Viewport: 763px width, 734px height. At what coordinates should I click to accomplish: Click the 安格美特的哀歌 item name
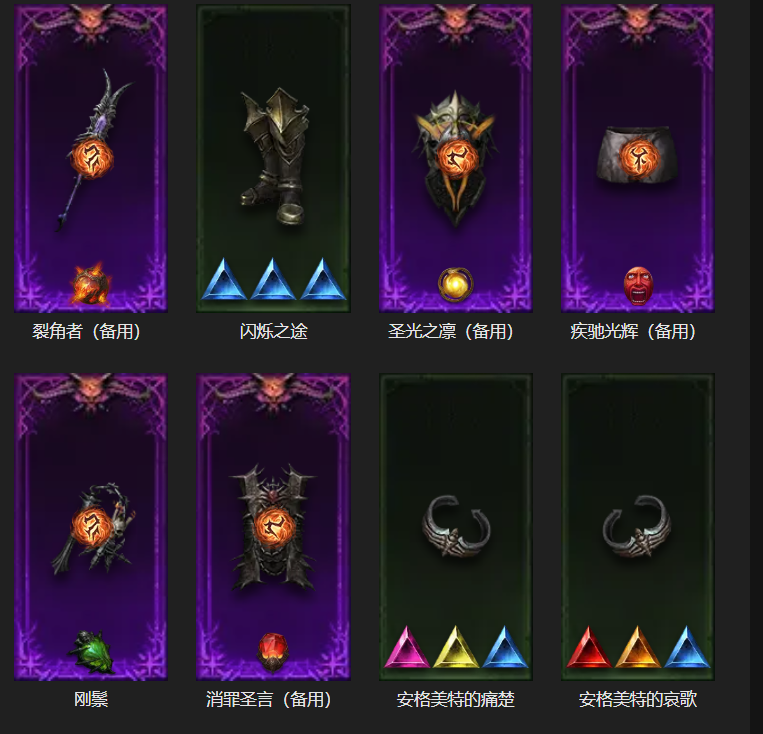pos(637,699)
